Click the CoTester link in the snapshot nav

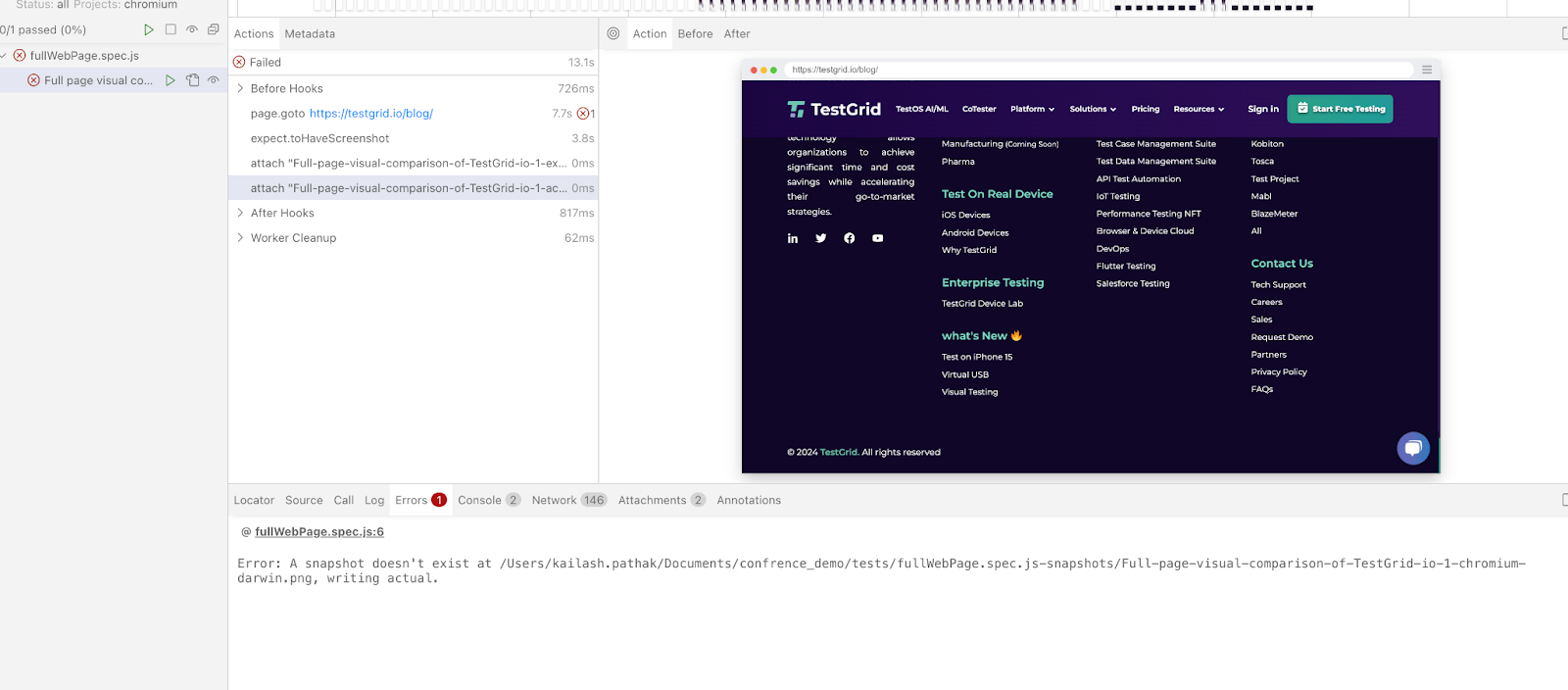pos(979,109)
